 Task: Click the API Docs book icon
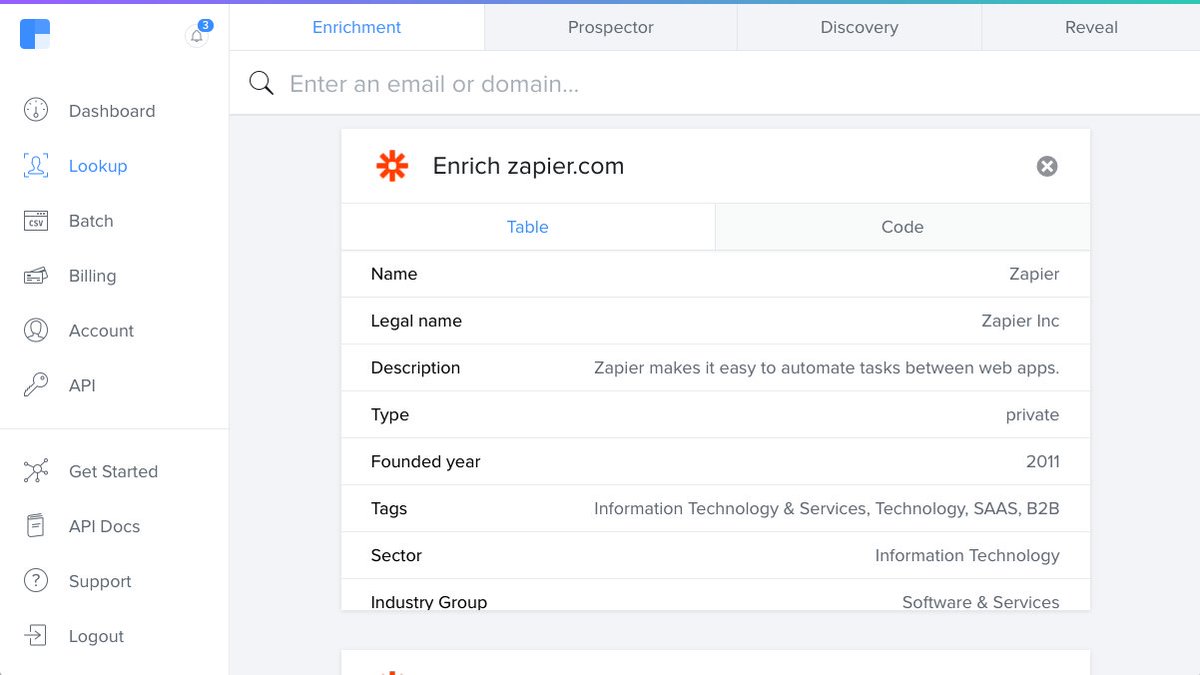click(36, 526)
